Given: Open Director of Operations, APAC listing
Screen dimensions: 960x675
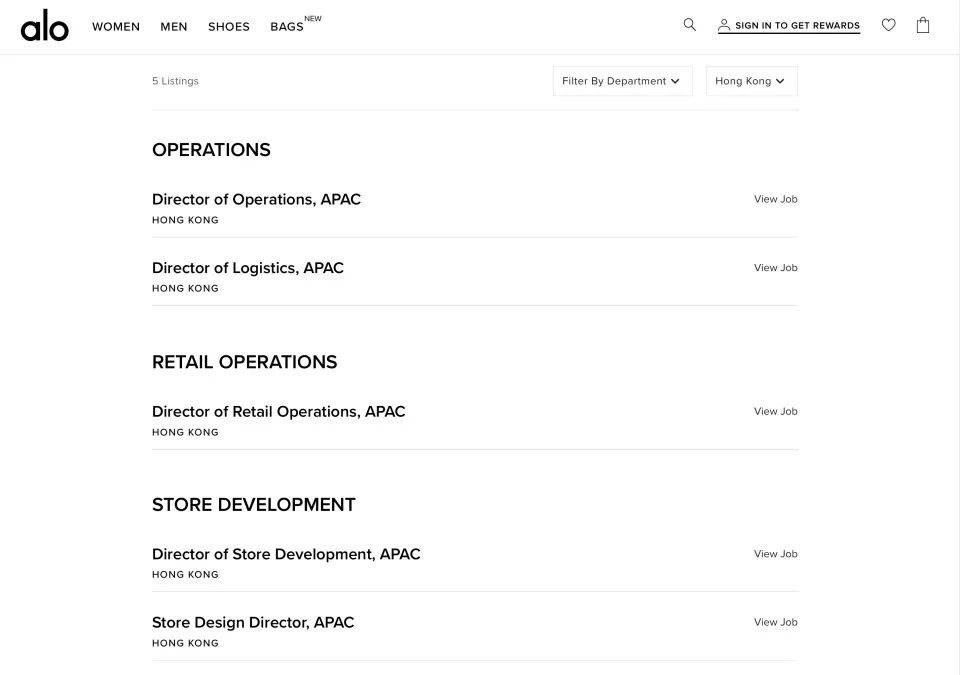Looking at the screenshot, I should pos(256,200).
